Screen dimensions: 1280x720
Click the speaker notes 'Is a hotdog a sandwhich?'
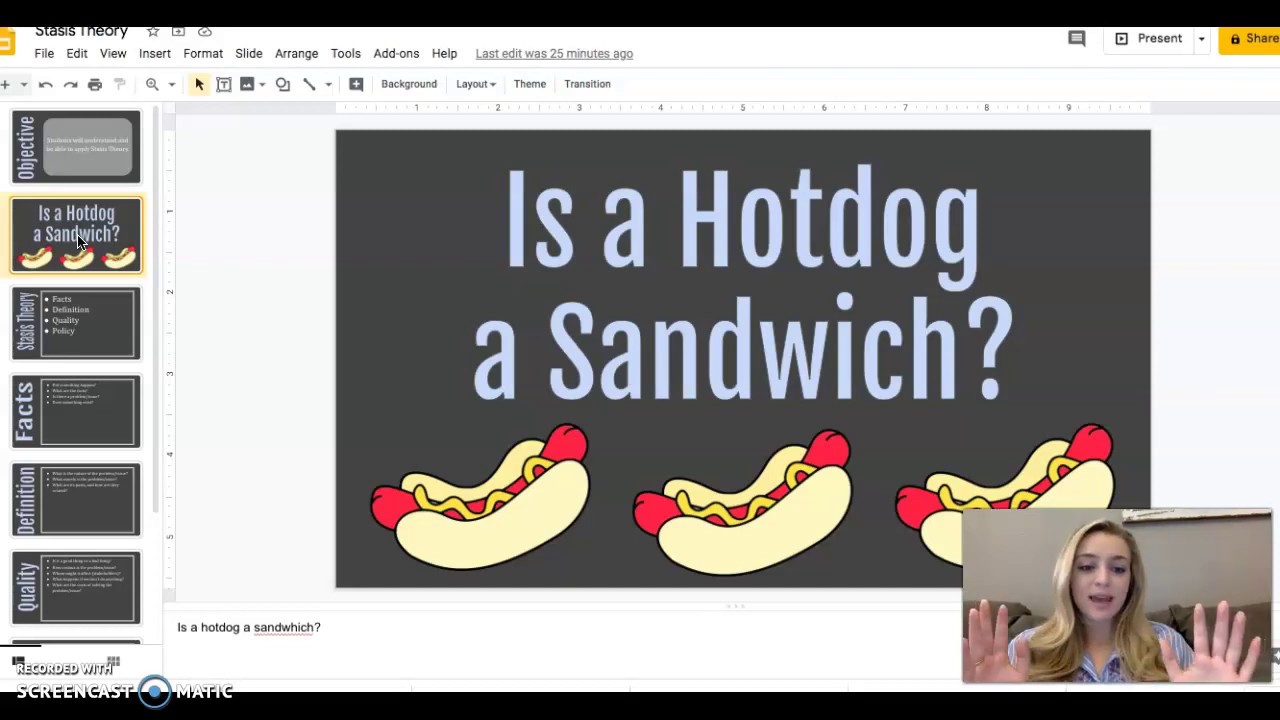pyautogui.click(x=249, y=627)
